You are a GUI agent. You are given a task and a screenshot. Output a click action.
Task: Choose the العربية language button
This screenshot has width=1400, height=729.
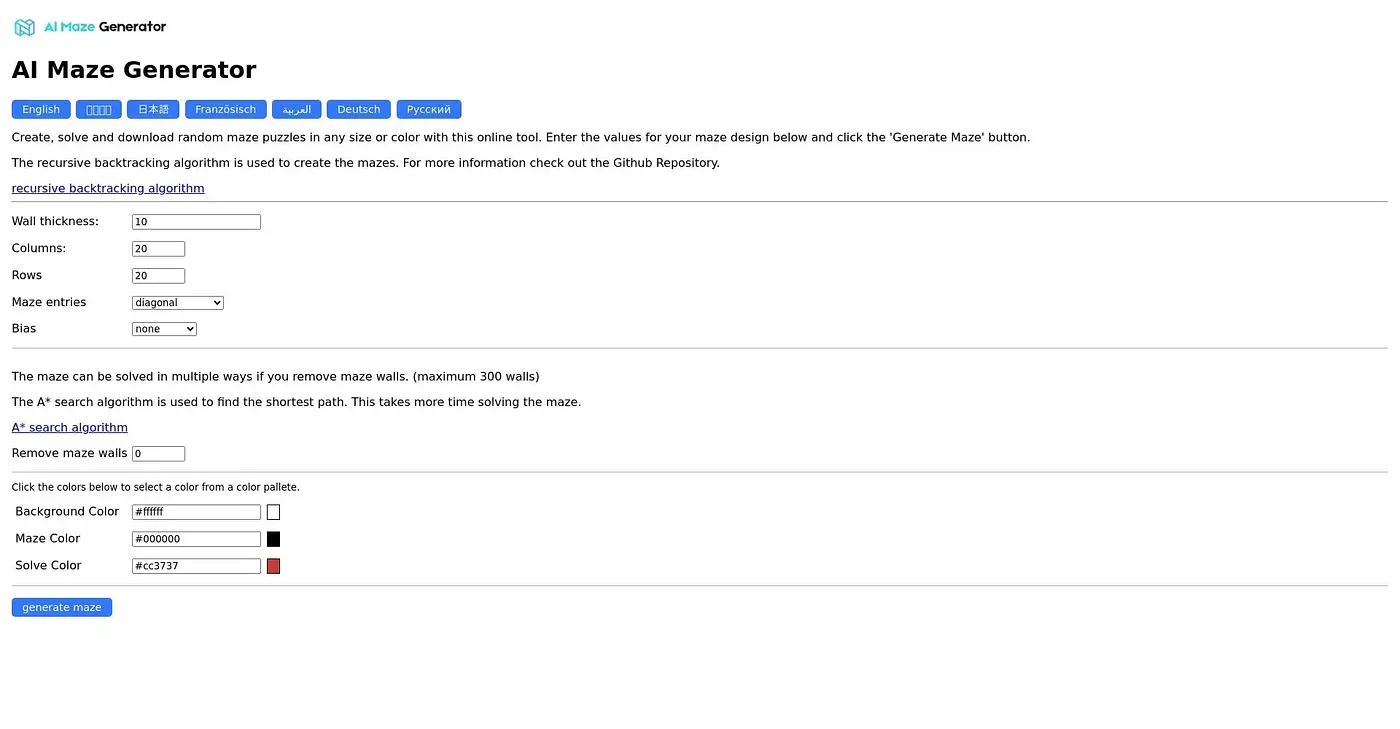[x=297, y=109]
